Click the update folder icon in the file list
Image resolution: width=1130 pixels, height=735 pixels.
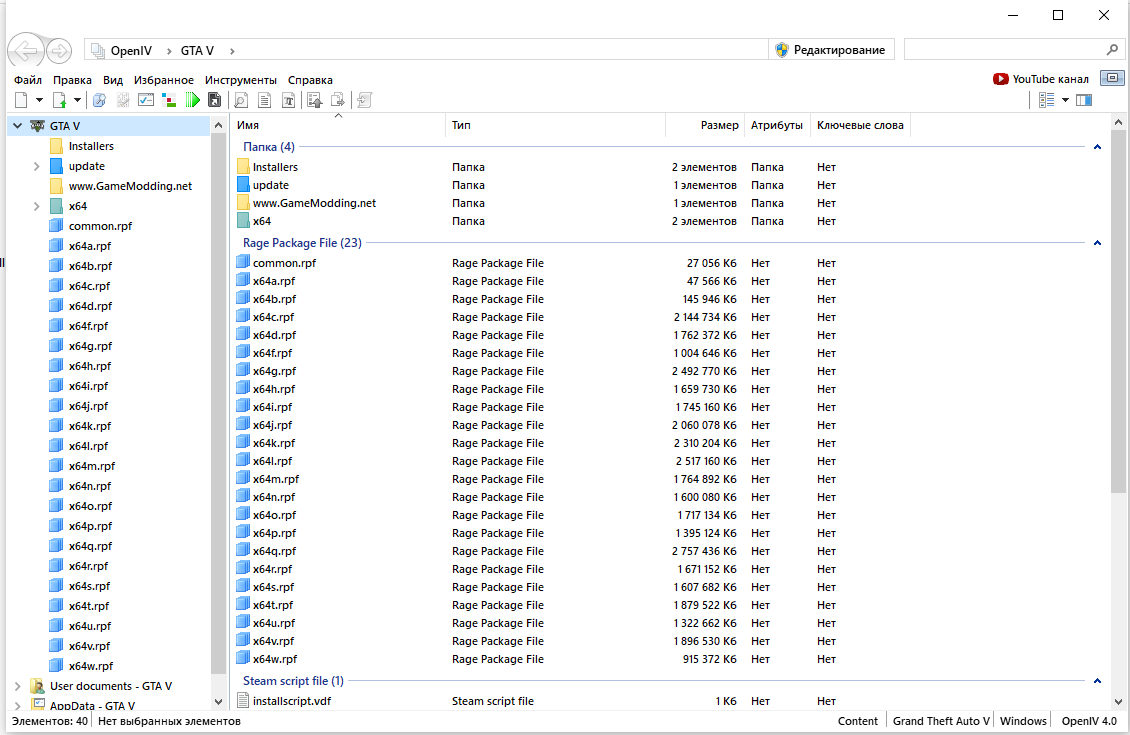243,184
